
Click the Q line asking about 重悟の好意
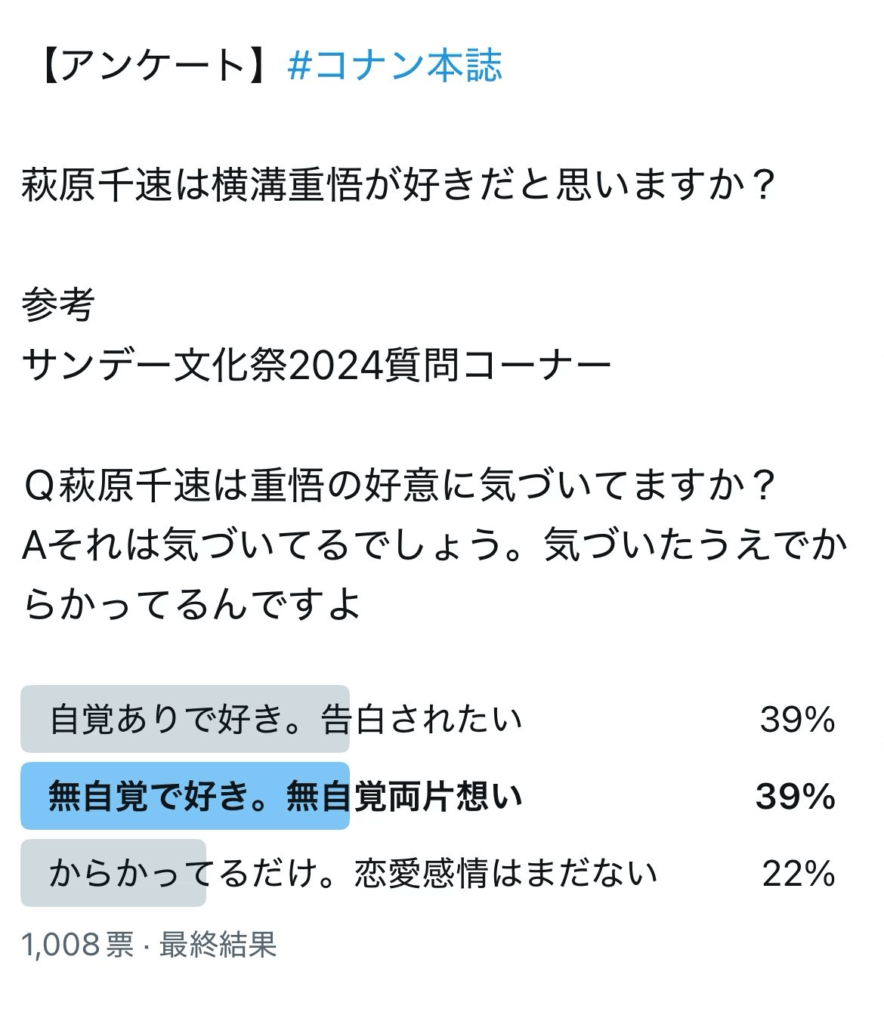pyautogui.click(x=398, y=487)
